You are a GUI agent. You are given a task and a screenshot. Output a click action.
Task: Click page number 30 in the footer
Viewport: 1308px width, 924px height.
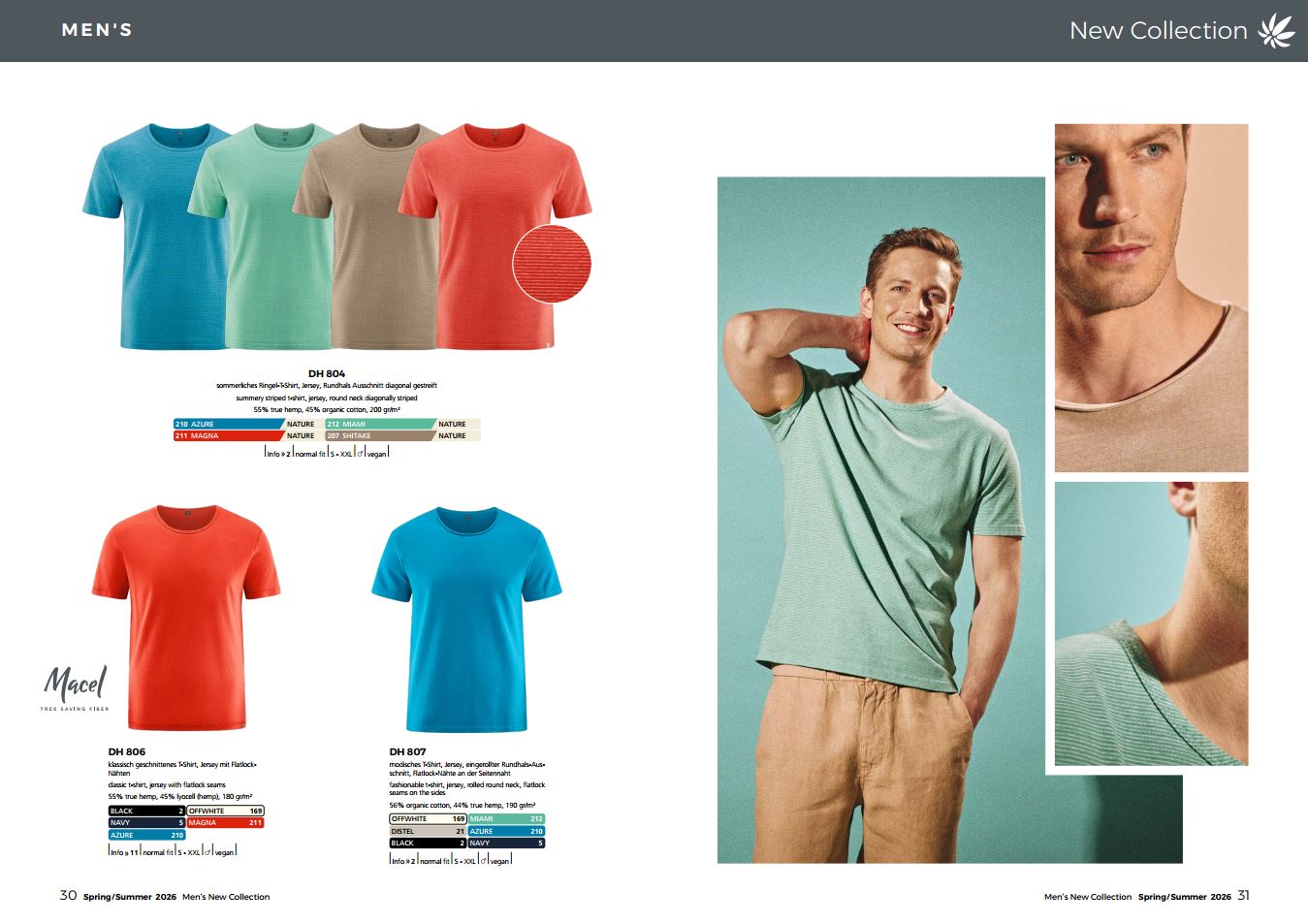pyautogui.click(x=68, y=896)
